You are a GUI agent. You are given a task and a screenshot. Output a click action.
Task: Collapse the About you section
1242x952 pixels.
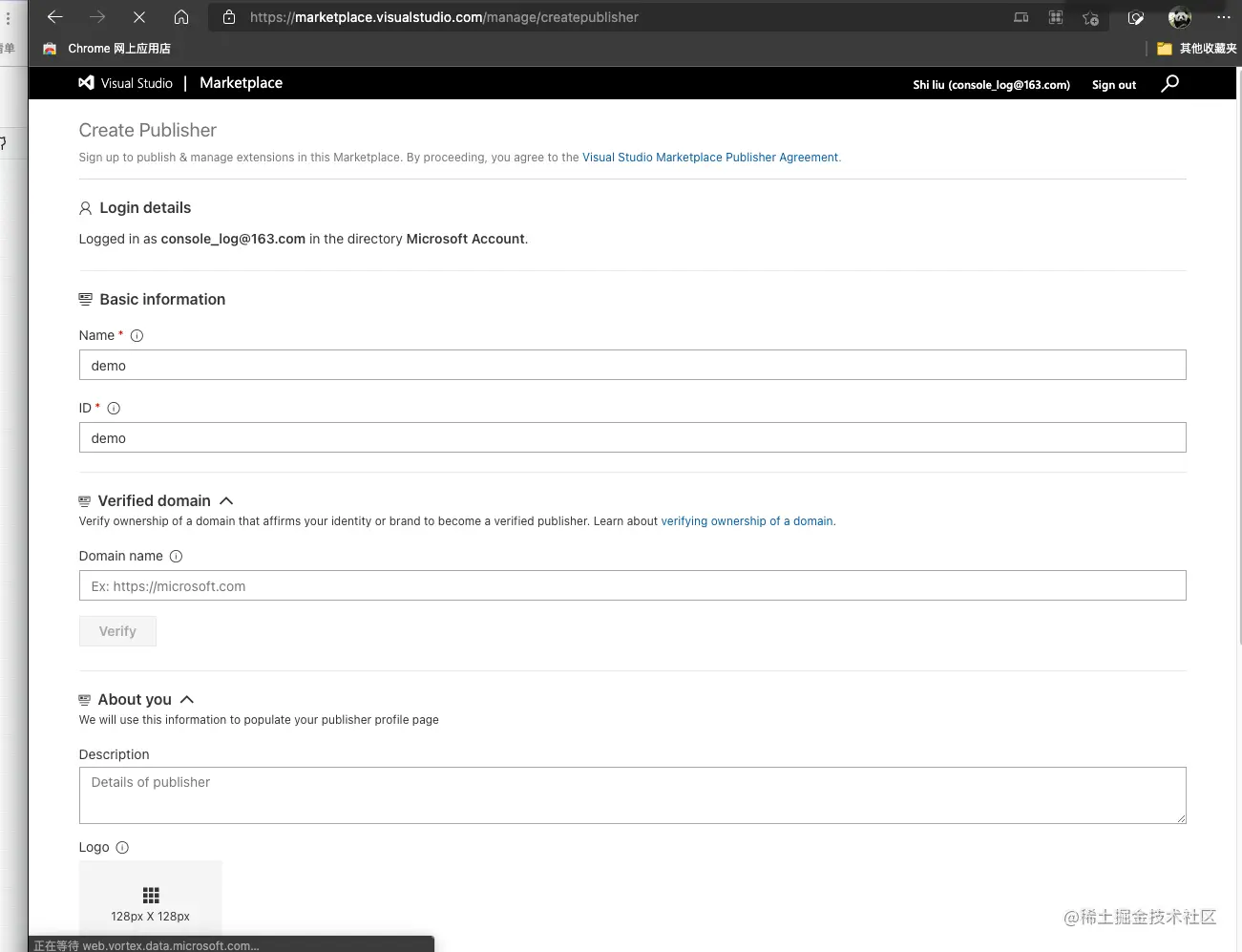click(x=187, y=700)
